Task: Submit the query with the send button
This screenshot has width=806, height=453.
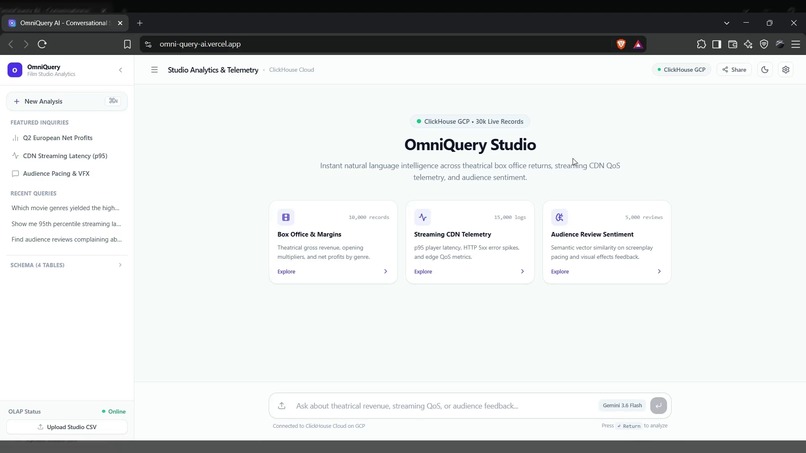Action: point(658,406)
